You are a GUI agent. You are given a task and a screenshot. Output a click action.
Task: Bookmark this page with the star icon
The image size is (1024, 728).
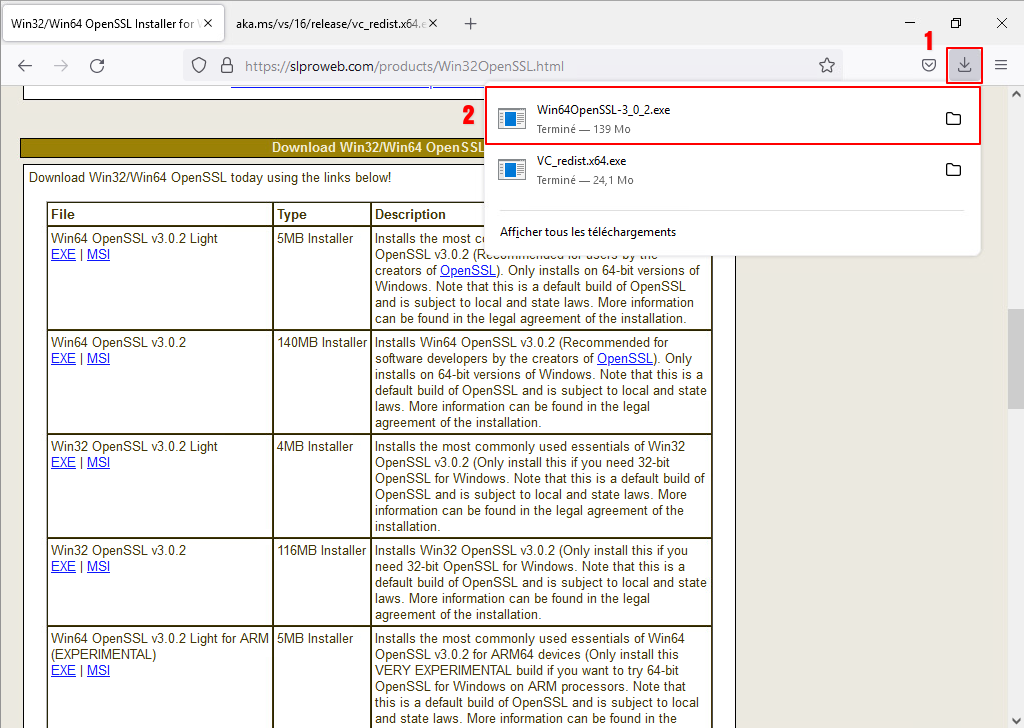coord(827,65)
